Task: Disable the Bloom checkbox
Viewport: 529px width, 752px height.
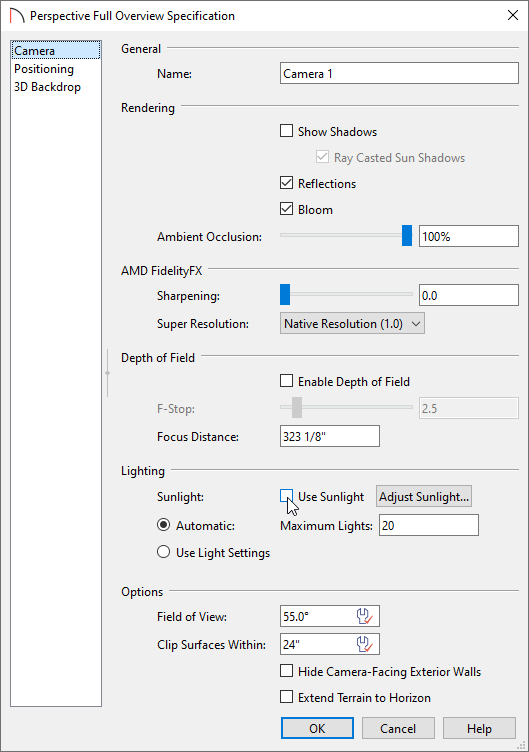Action: coord(286,209)
